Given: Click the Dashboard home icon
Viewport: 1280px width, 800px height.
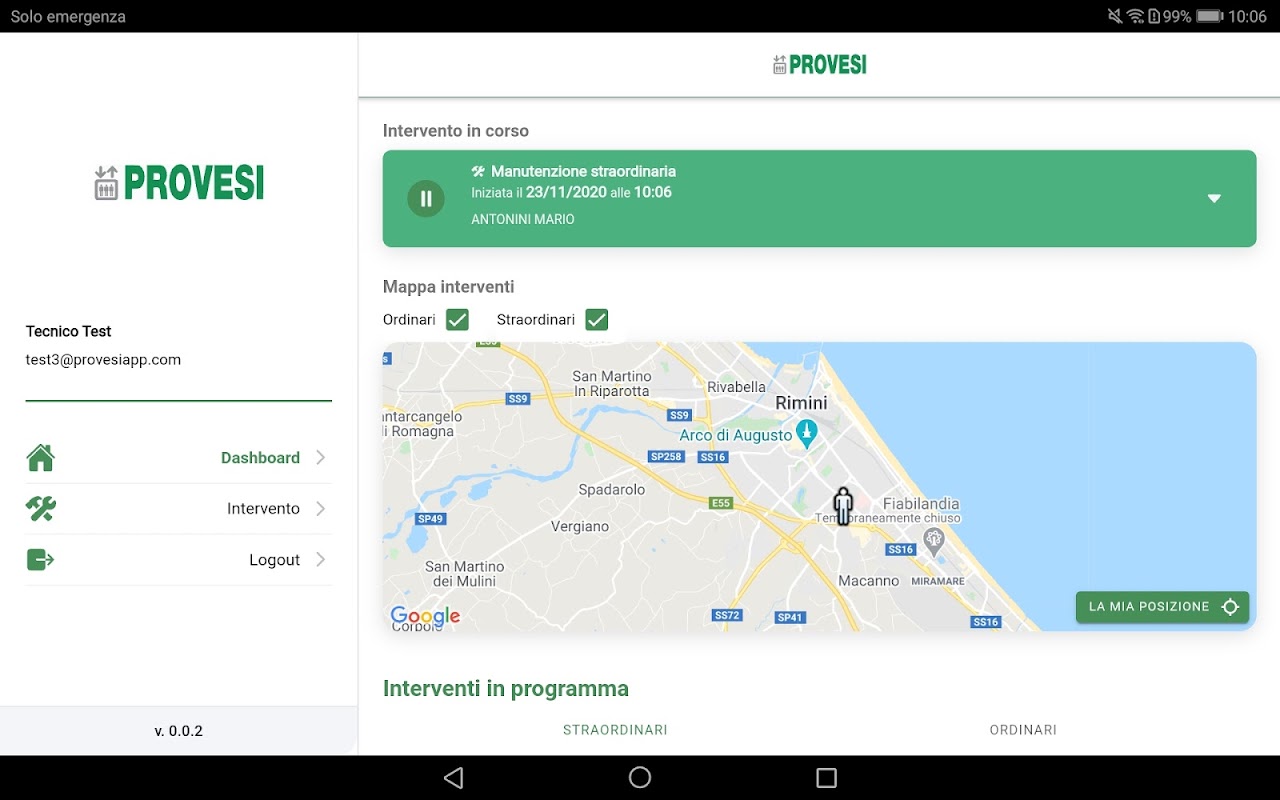Looking at the screenshot, I should point(41,458).
